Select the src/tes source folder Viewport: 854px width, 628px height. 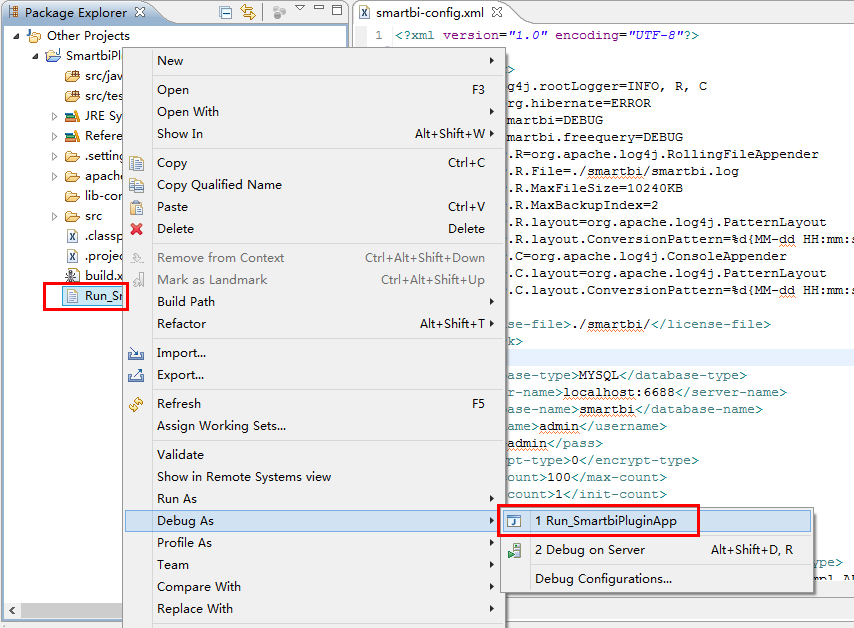click(x=94, y=96)
